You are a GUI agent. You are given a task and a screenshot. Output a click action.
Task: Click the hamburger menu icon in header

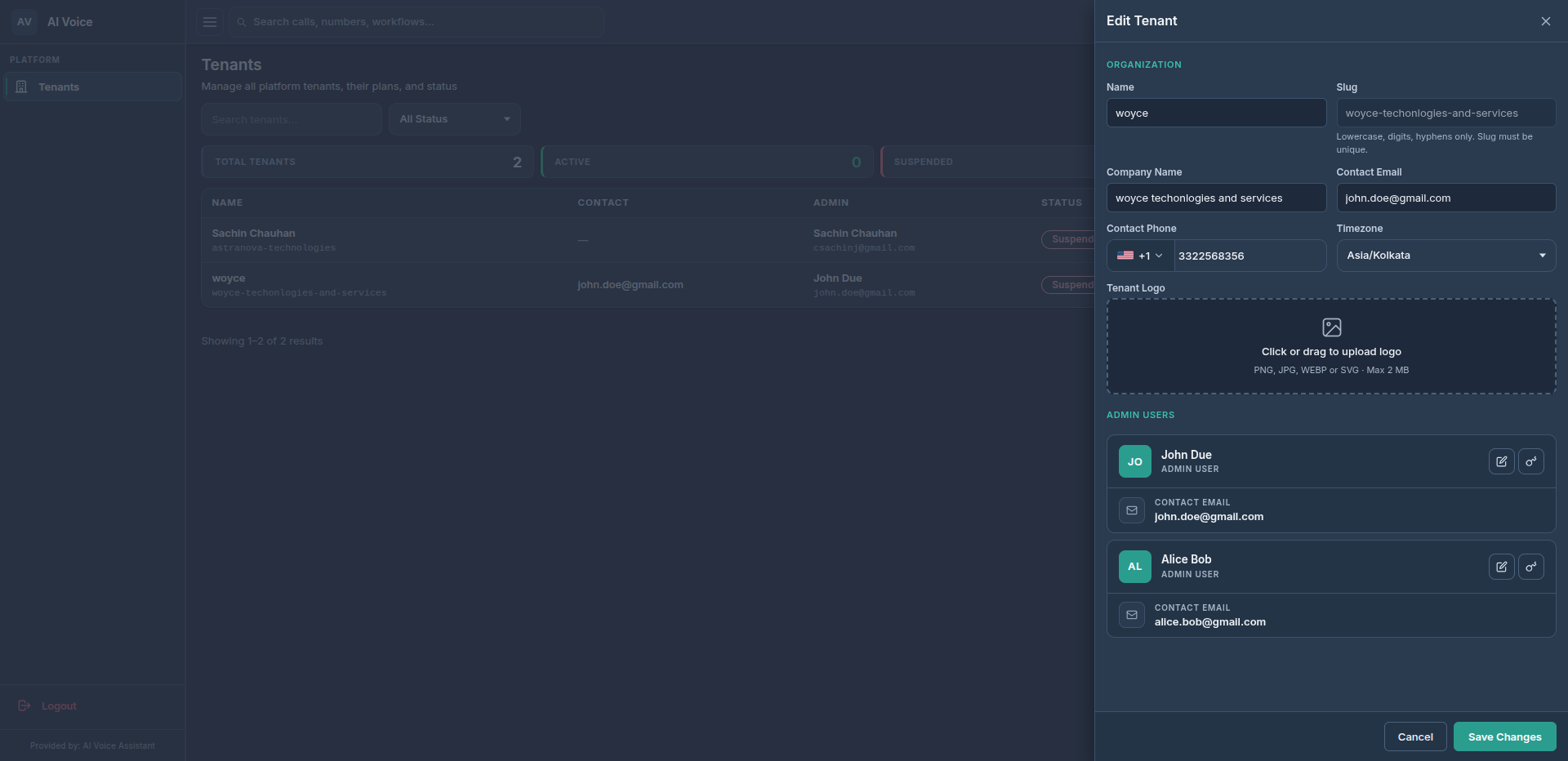pyautogui.click(x=210, y=22)
